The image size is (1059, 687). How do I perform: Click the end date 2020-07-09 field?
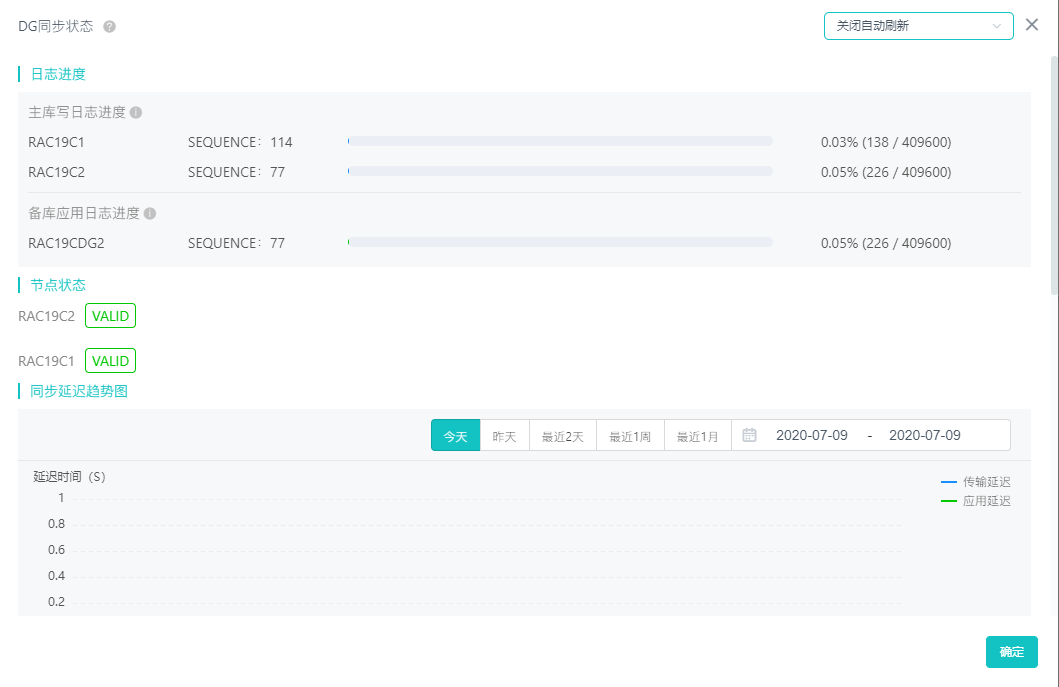coord(925,435)
